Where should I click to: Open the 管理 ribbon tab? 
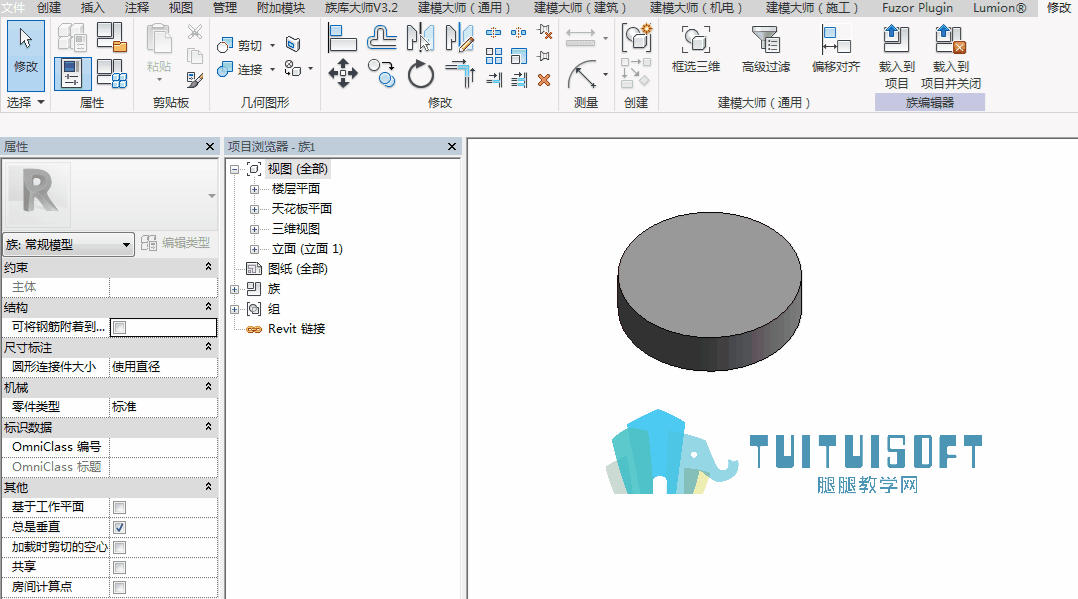tap(225, 8)
